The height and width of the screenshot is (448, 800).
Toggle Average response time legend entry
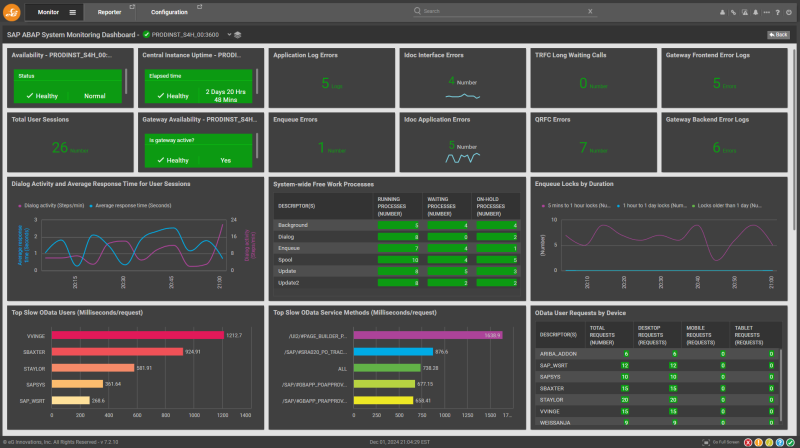(x=130, y=204)
